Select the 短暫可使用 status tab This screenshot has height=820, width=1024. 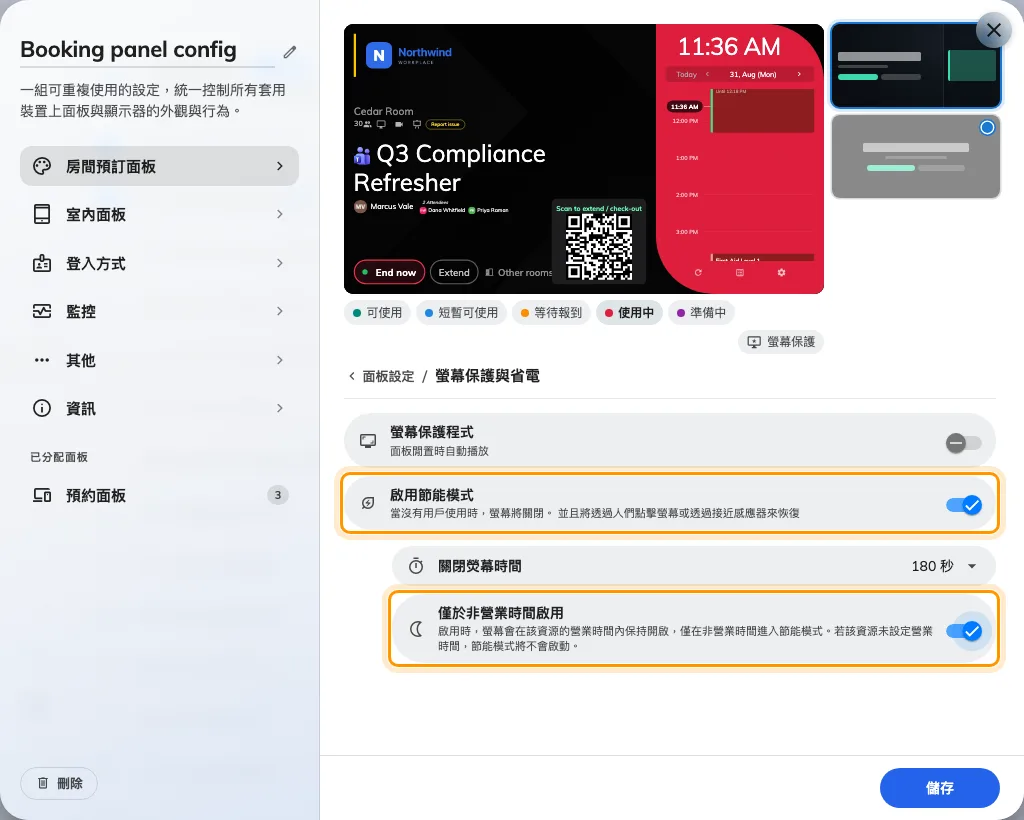[461, 313]
